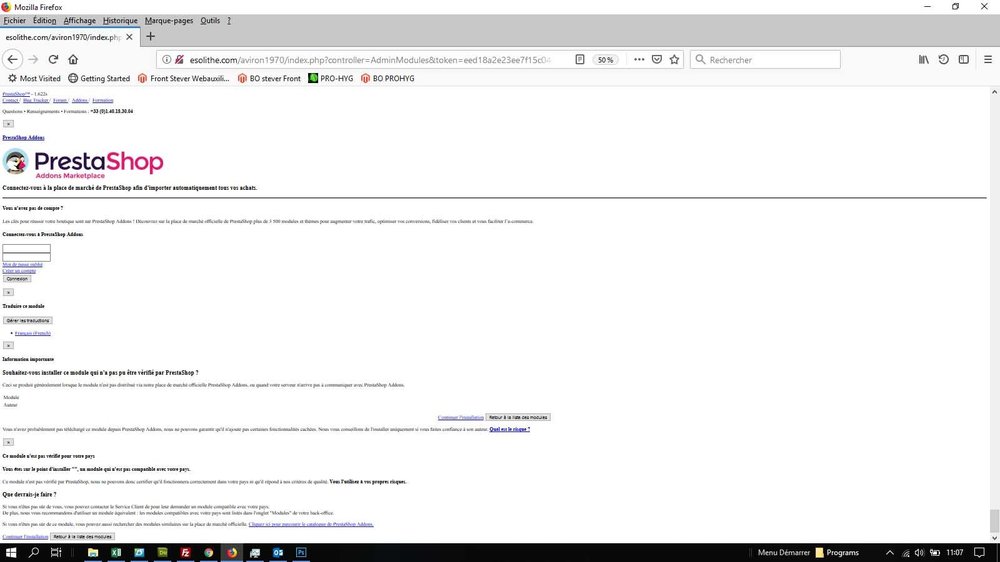1000x562 pixels.
Task: Open BO stever Front bookmark
Action: 268,78
